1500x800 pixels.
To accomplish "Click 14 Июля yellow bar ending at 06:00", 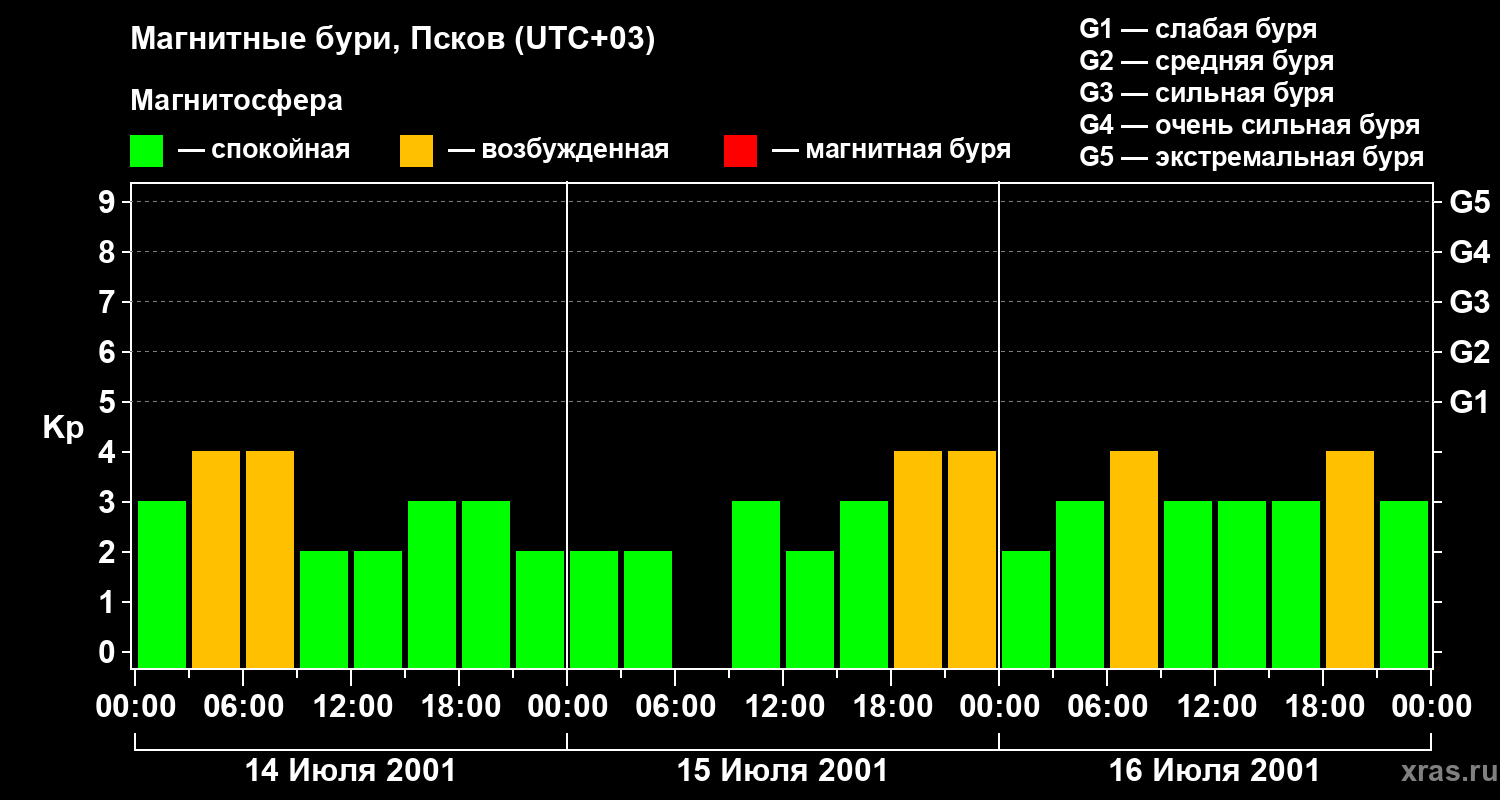I will (x=216, y=559).
